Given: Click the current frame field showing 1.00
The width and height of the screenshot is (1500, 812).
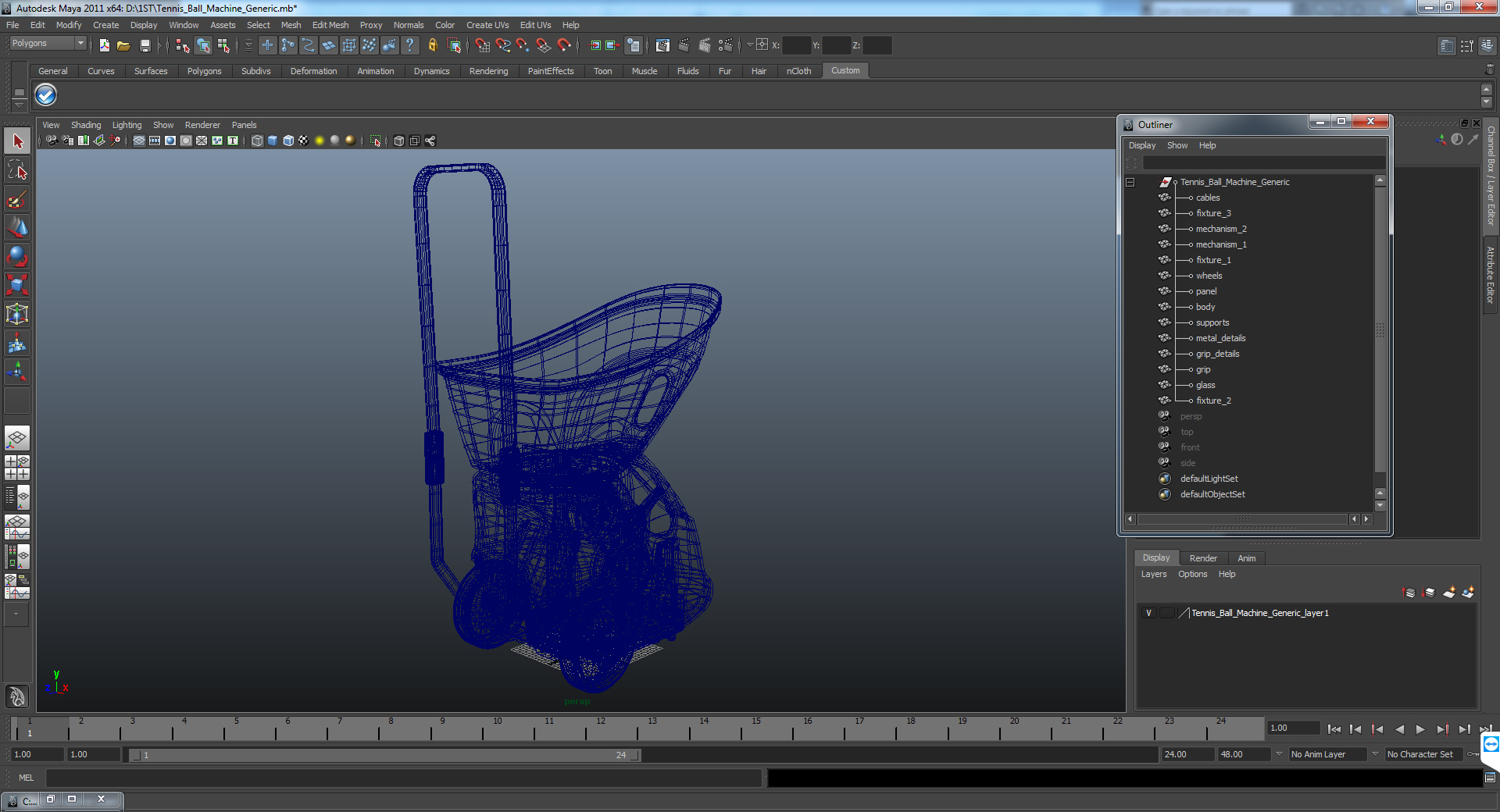Looking at the screenshot, I should 1293,728.
